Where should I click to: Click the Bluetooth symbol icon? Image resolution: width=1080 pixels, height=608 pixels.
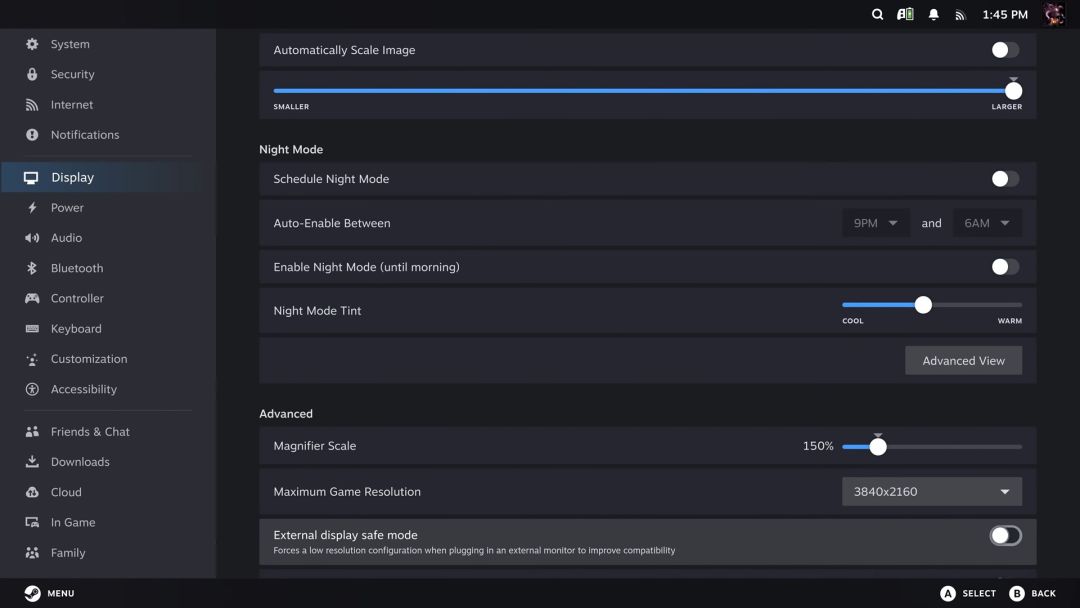click(x=32, y=268)
